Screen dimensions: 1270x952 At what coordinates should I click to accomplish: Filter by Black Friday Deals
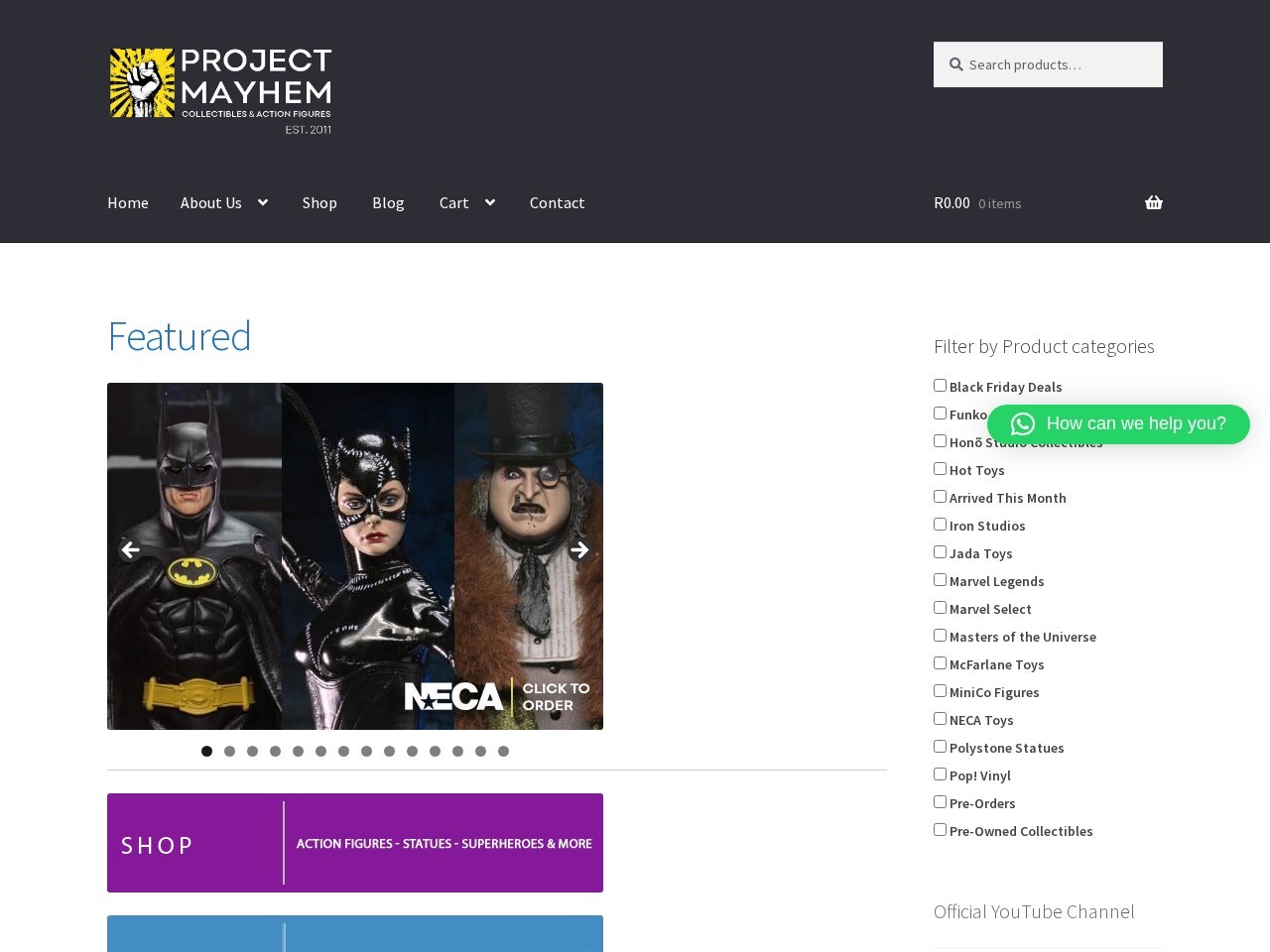940,385
